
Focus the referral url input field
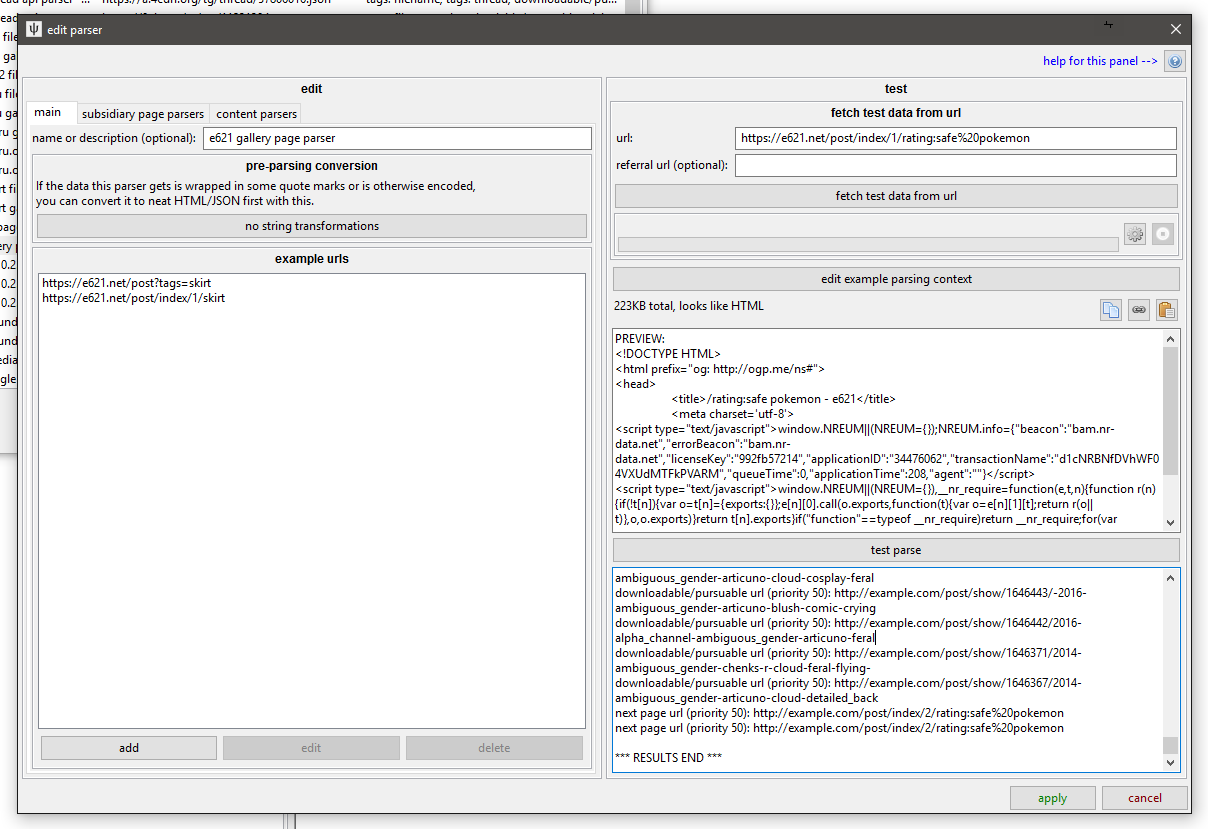(956, 165)
